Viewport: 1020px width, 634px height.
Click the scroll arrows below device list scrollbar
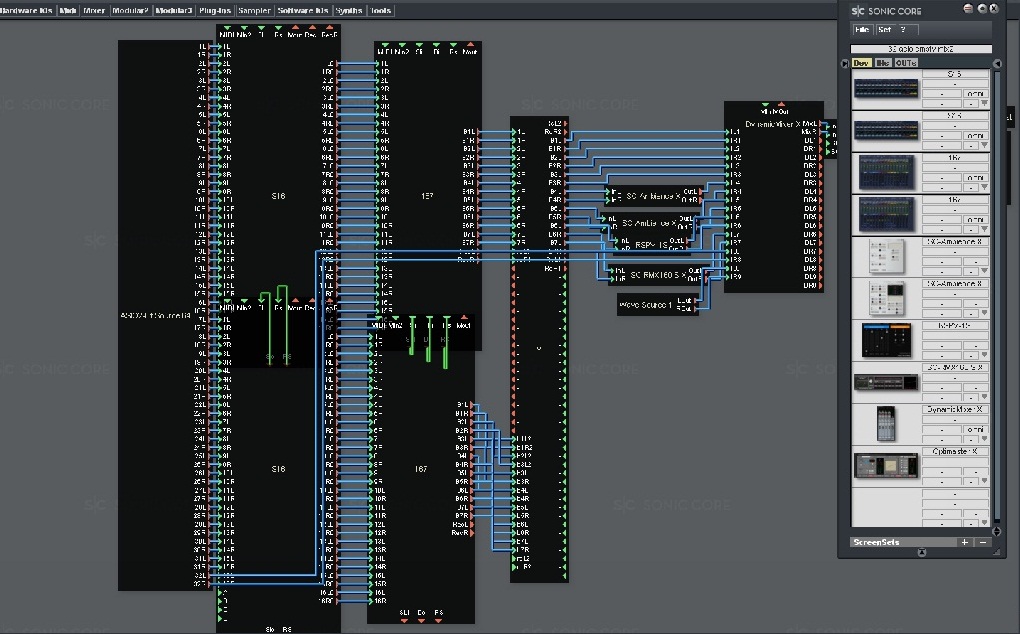pyautogui.click(x=997, y=532)
